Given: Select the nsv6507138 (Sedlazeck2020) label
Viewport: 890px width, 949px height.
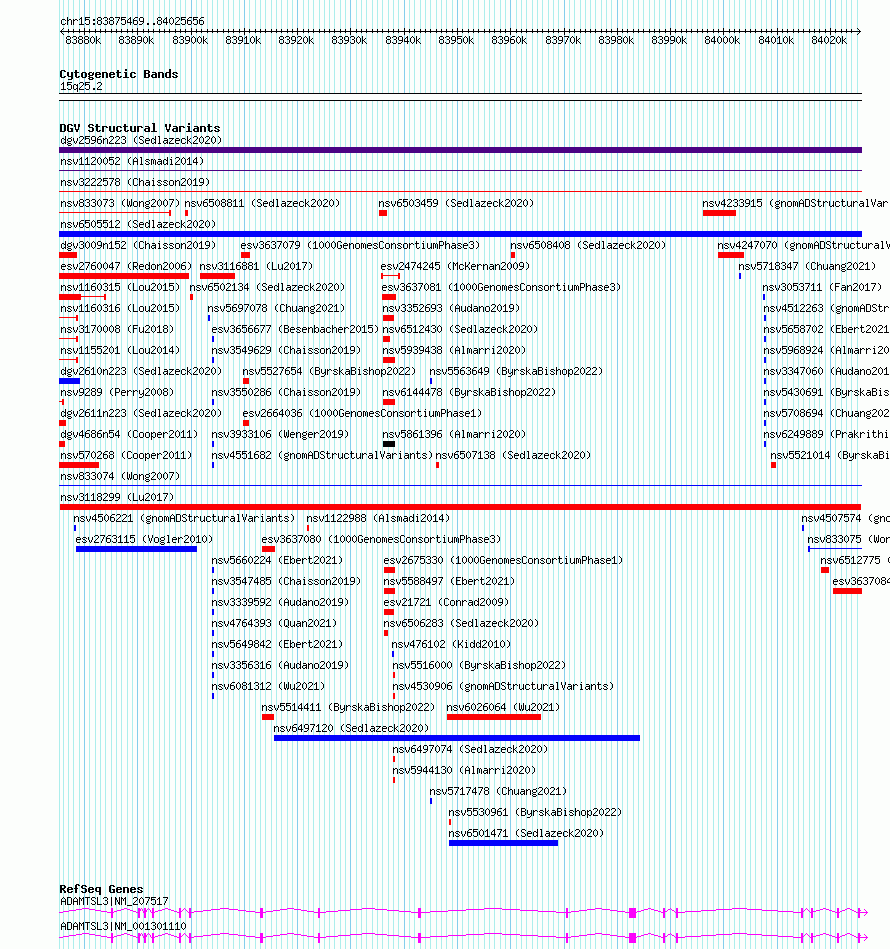Looking at the screenshot, I should click(513, 456).
